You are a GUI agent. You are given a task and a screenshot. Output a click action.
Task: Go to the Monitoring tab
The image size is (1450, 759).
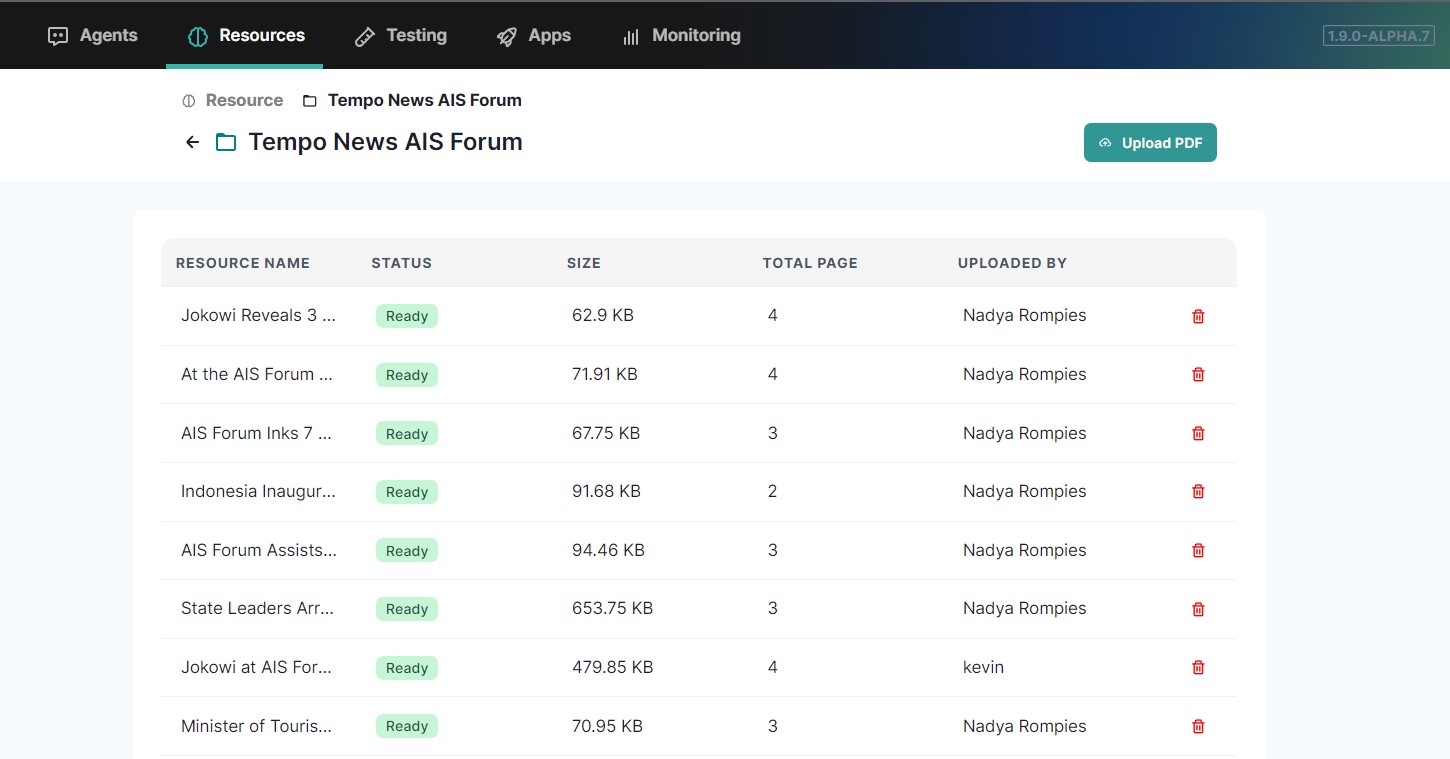pyautogui.click(x=681, y=36)
